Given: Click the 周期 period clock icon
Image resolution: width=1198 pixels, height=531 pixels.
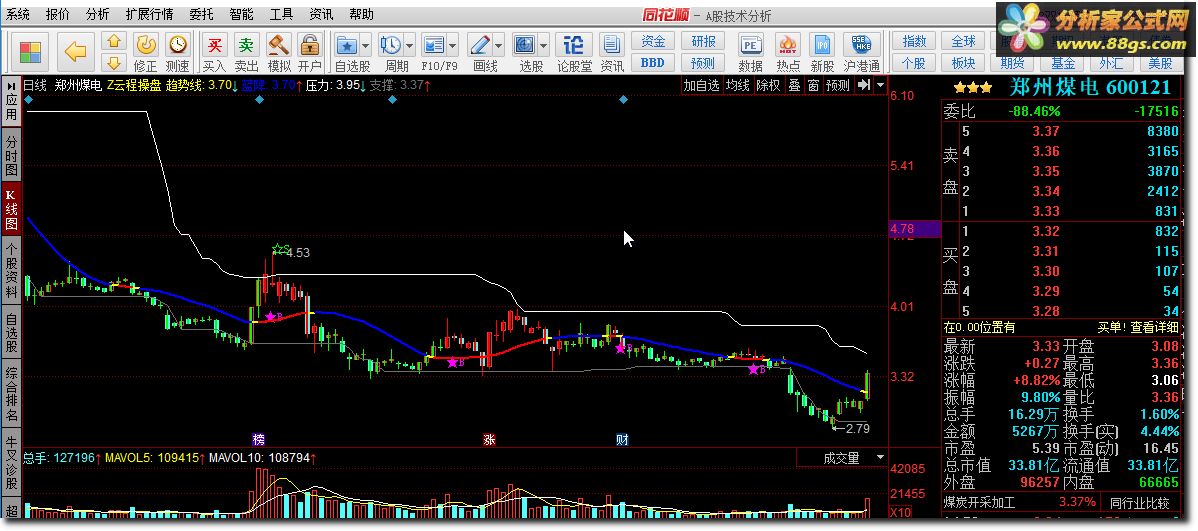Looking at the screenshot, I should click(392, 45).
